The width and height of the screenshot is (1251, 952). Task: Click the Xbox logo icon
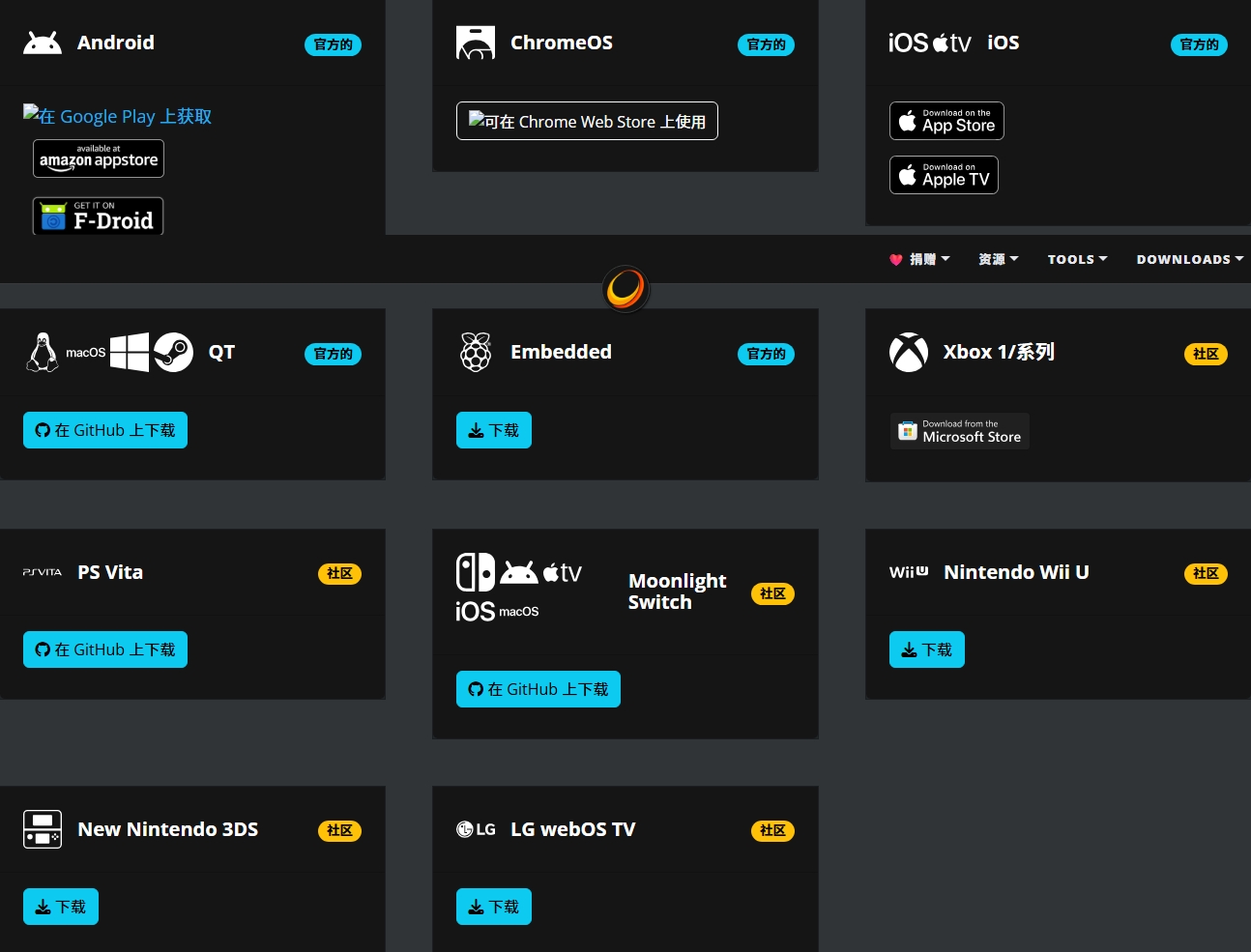click(x=908, y=353)
